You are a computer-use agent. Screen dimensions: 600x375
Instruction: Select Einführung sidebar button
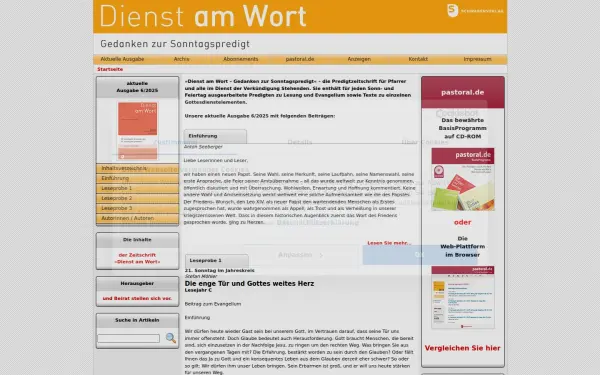(x=137, y=178)
